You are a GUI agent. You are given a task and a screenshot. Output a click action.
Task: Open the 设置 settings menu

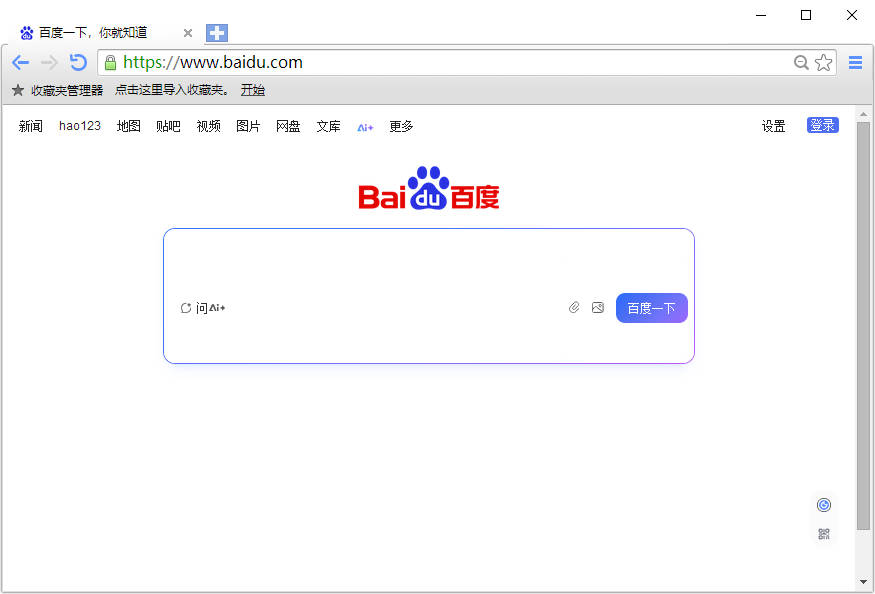(773, 126)
